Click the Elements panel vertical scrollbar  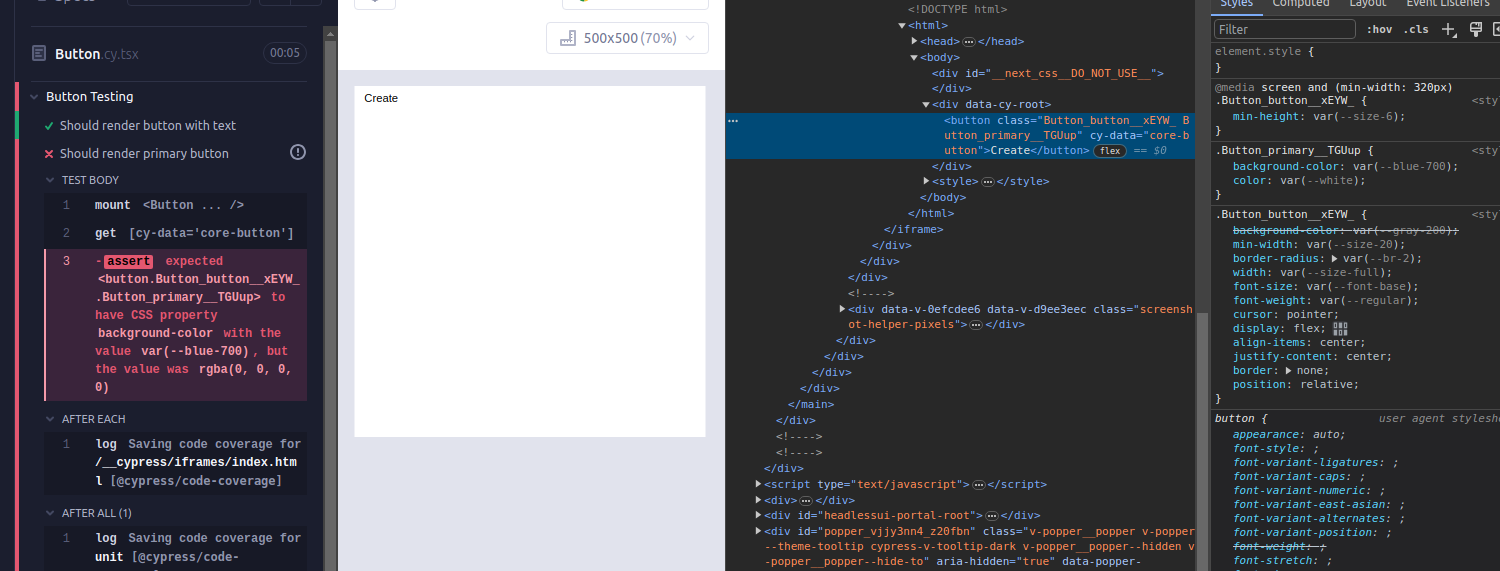click(1203, 440)
